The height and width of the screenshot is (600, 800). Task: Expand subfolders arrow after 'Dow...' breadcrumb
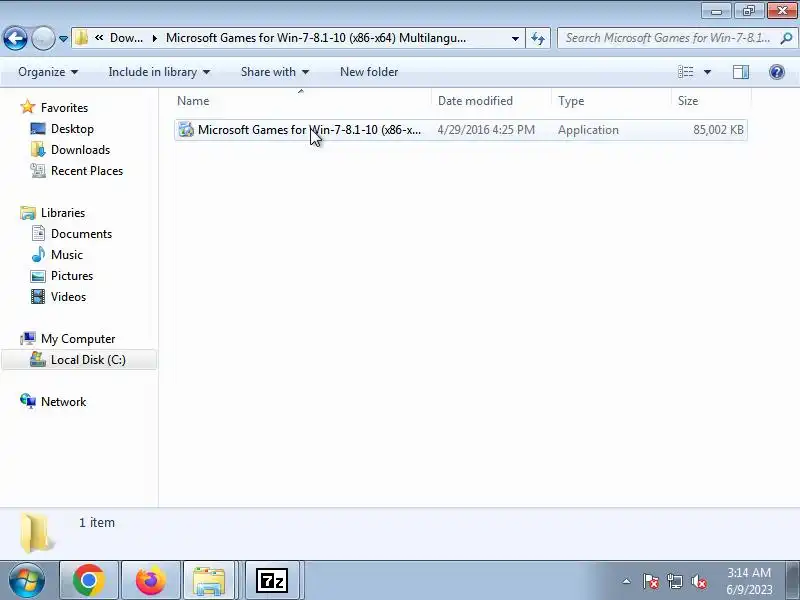[x=155, y=38]
